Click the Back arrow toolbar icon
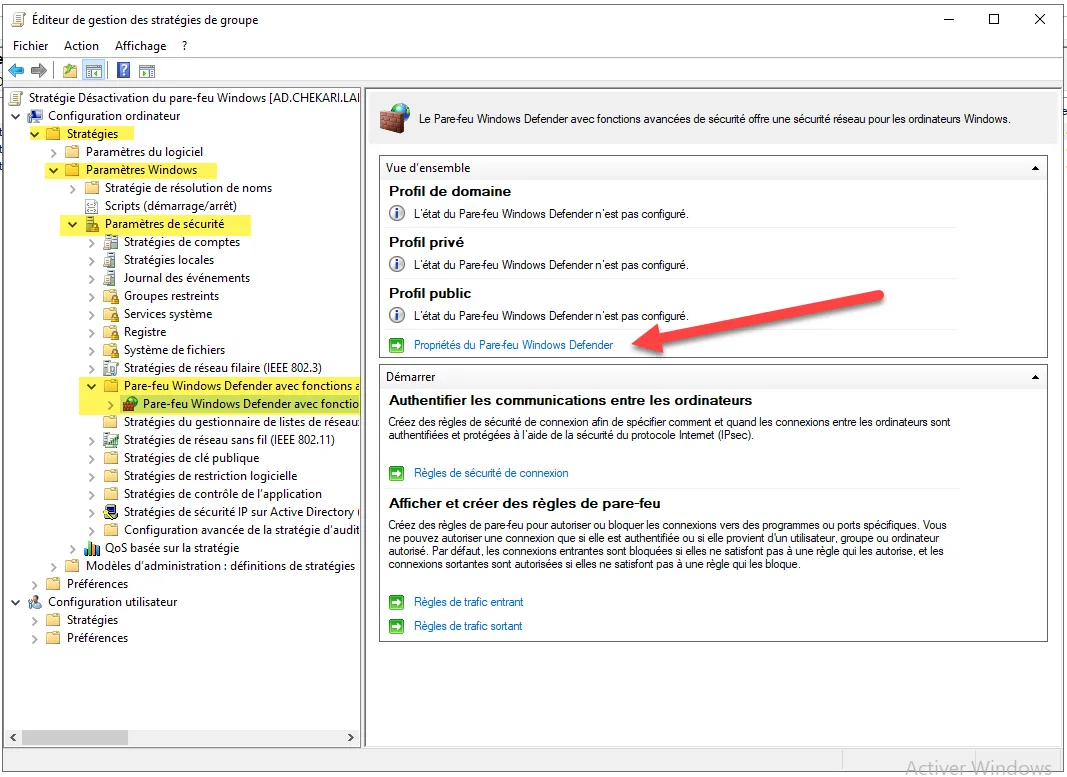Screen dimensions: 1067x777 [16, 70]
